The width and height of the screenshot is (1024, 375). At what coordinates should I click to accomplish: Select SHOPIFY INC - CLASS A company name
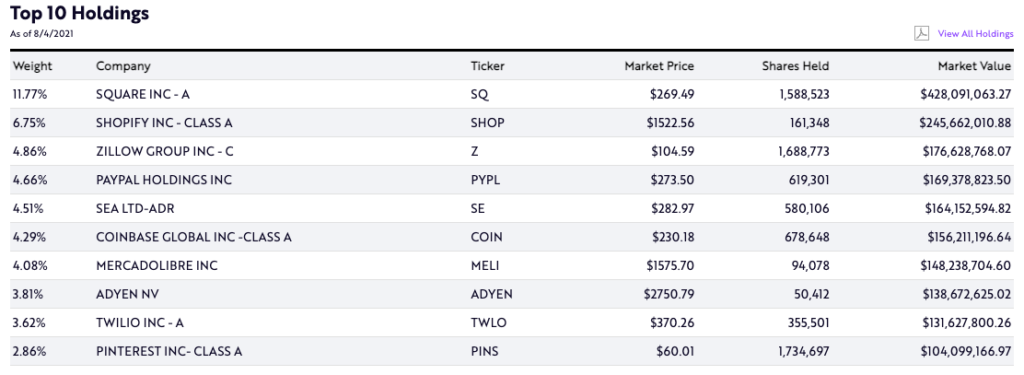pos(164,123)
